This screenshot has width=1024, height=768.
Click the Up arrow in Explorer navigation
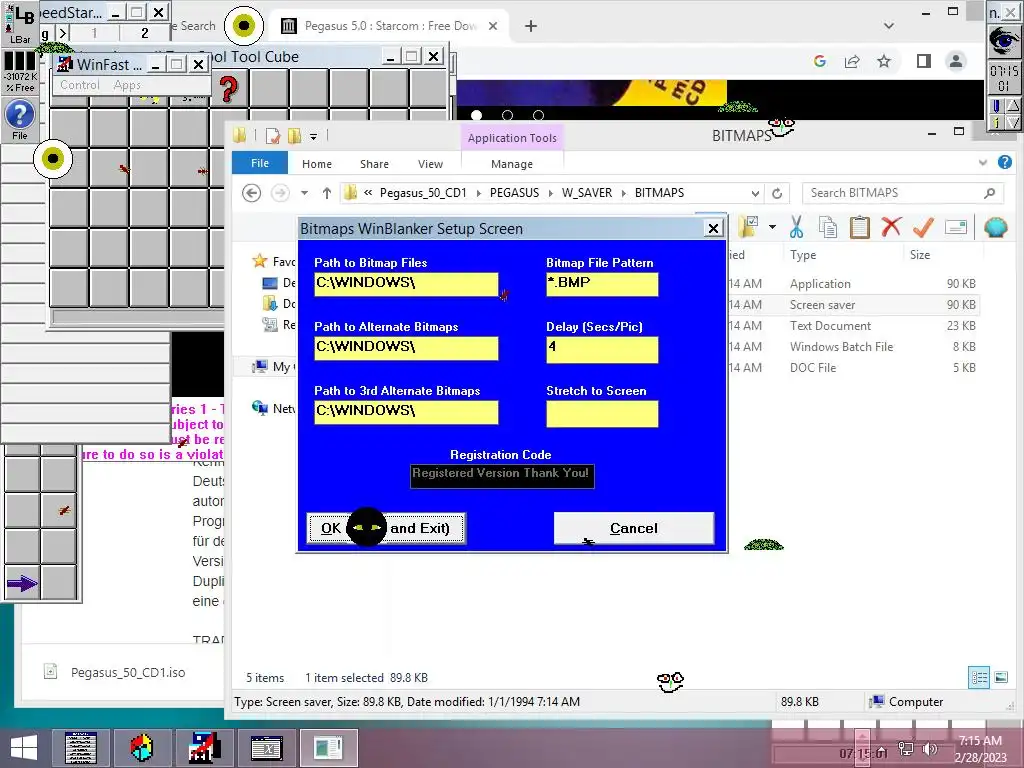(327, 193)
